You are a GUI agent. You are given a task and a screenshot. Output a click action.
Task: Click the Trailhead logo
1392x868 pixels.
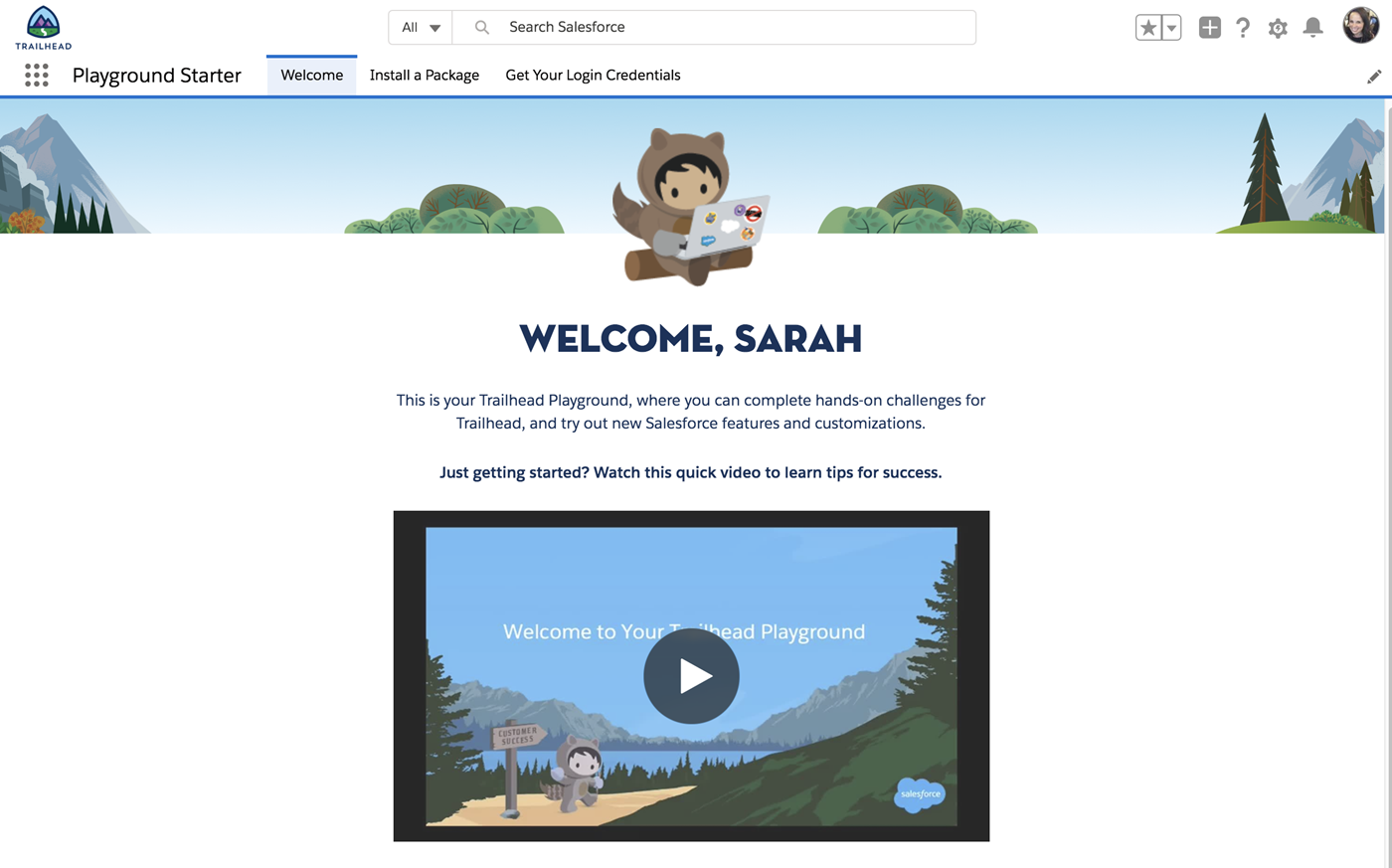(43, 27)
